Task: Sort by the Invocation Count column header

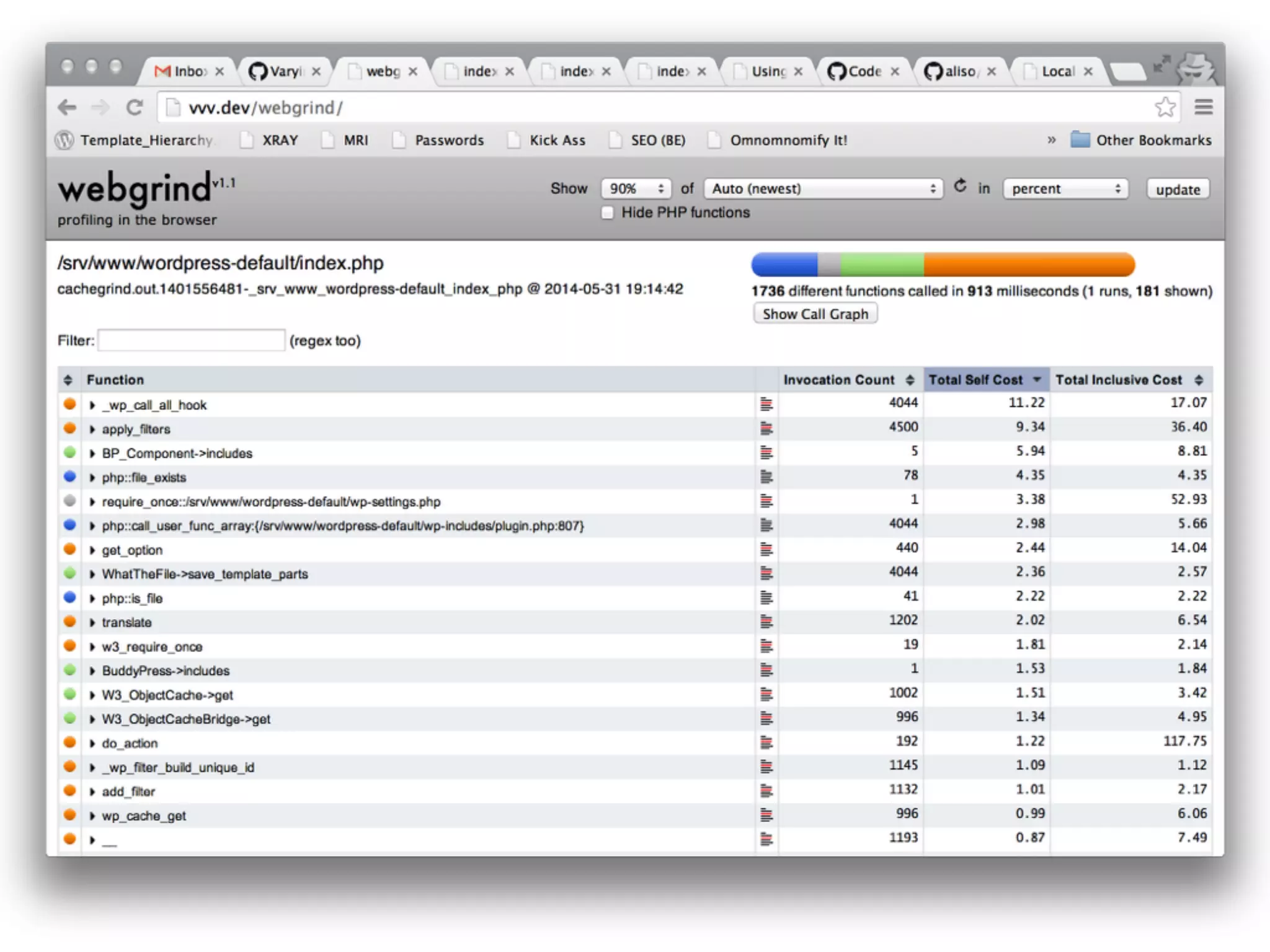Action: pyautogui.click(x=850, y=379)
